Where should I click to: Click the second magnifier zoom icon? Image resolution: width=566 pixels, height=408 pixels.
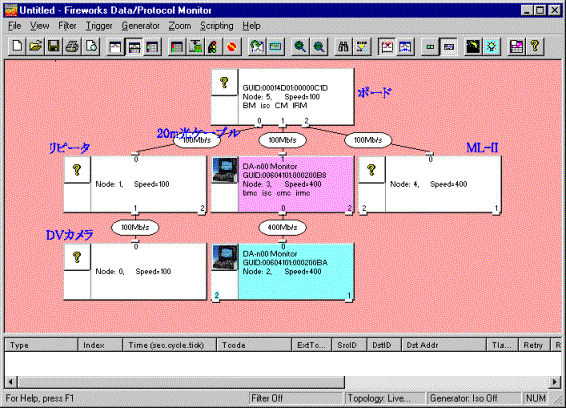point(319,47)
